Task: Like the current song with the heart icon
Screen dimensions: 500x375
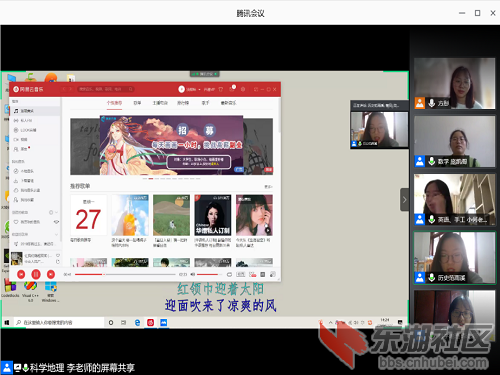Action: [58, 256]
